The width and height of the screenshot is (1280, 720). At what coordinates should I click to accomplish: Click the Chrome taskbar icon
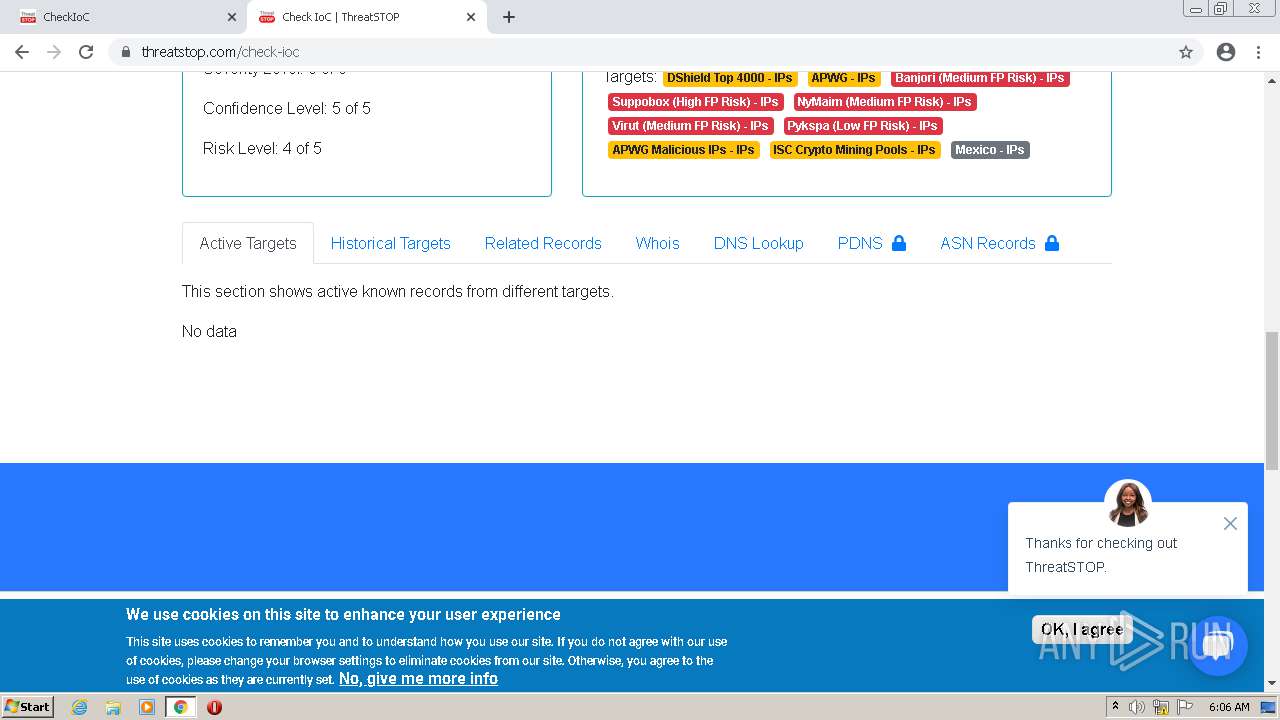[x=180, y=707]
